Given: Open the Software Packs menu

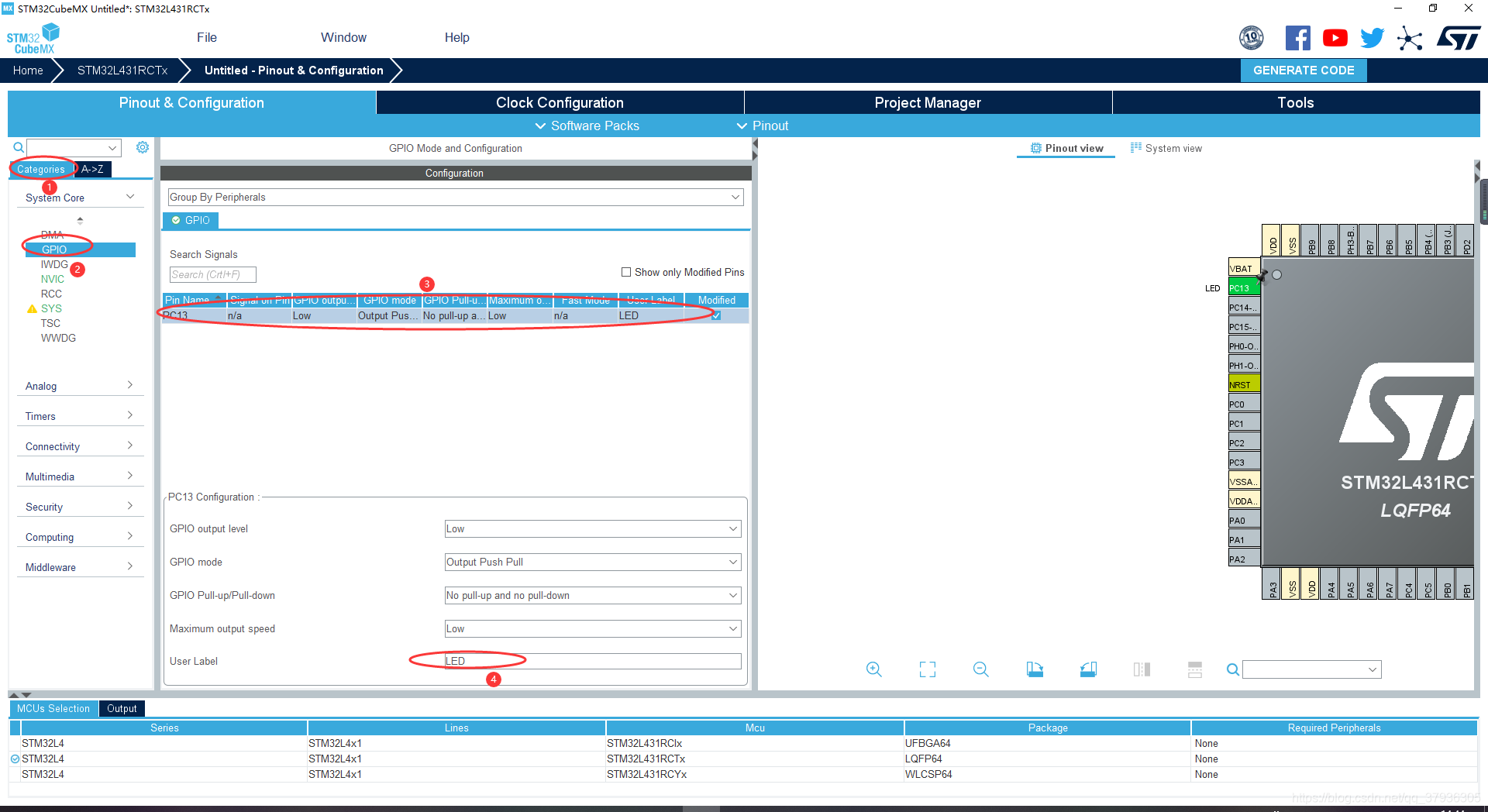Looking at the screenshot, I should (587, 126).
